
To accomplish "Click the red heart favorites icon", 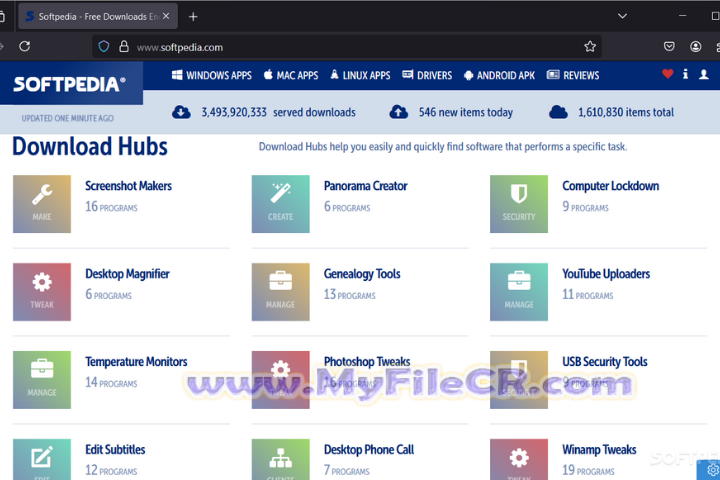I will tap(668, 74).
